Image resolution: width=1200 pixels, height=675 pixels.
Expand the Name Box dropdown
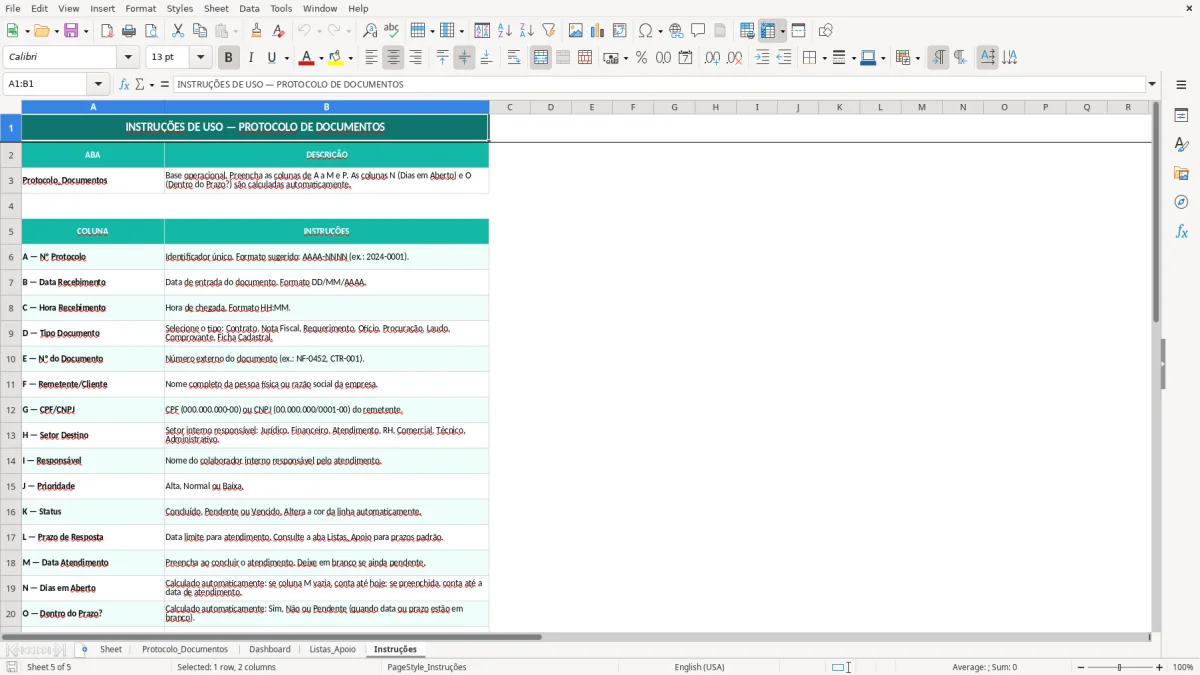[98, 84]
